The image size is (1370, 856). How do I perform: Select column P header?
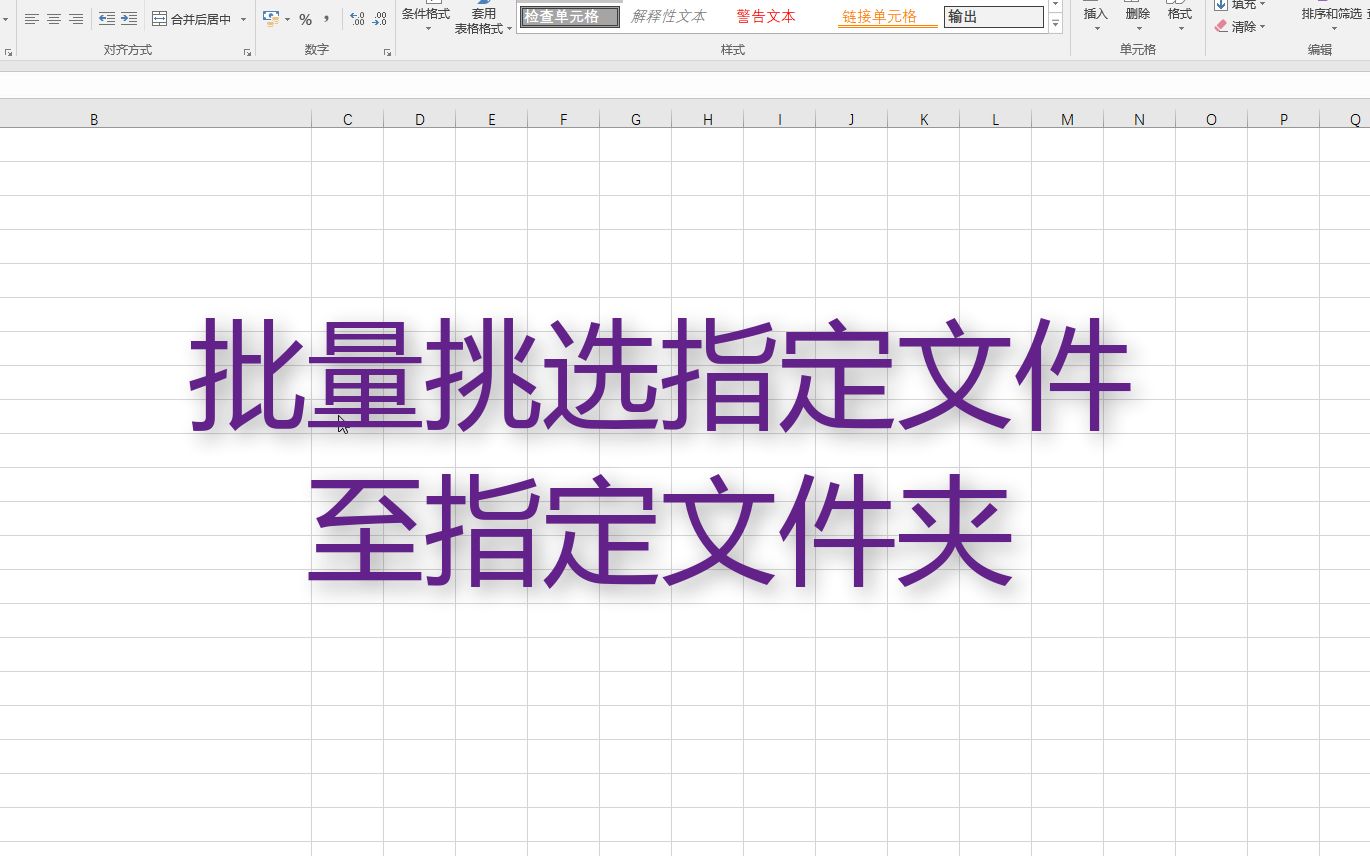click(1284, 120)
